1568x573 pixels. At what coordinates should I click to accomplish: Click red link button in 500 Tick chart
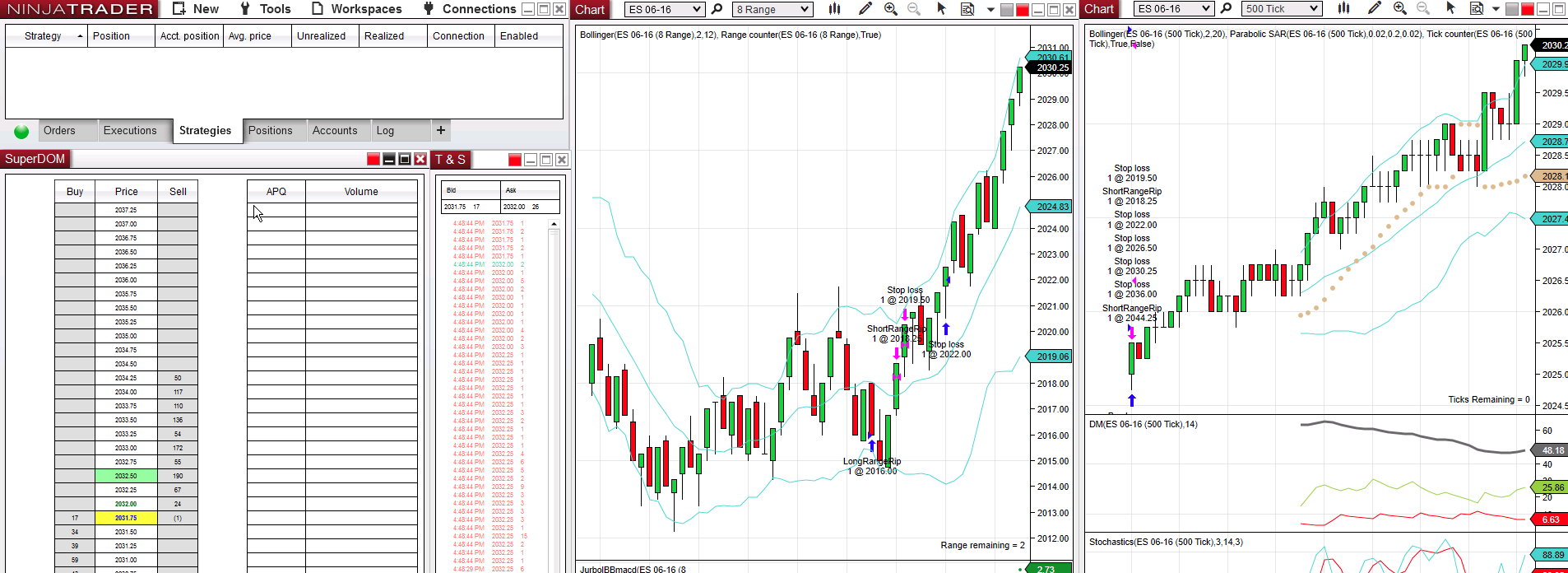(1528, 10)
